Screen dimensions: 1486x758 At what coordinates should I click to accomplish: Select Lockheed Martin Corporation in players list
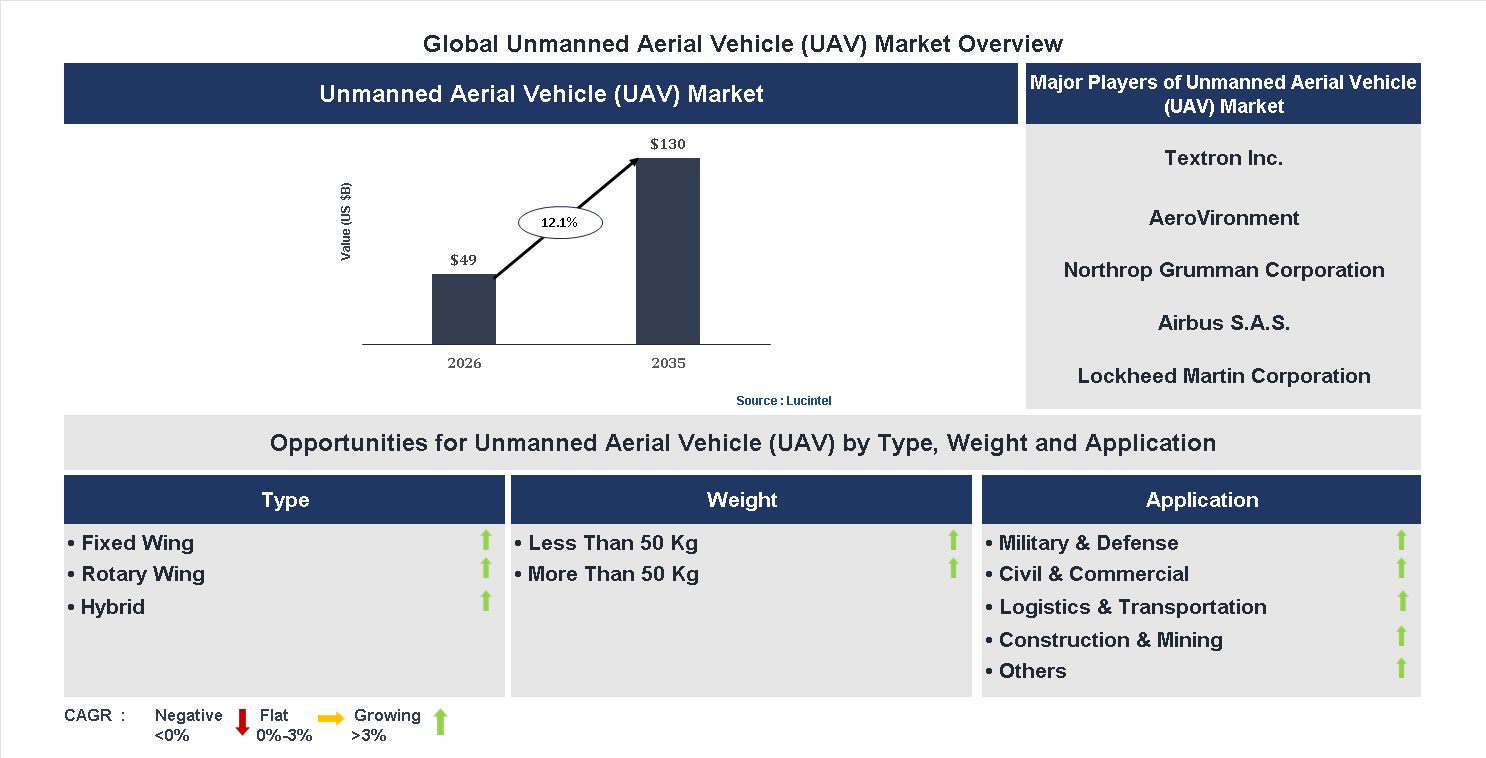point(1222,376)
